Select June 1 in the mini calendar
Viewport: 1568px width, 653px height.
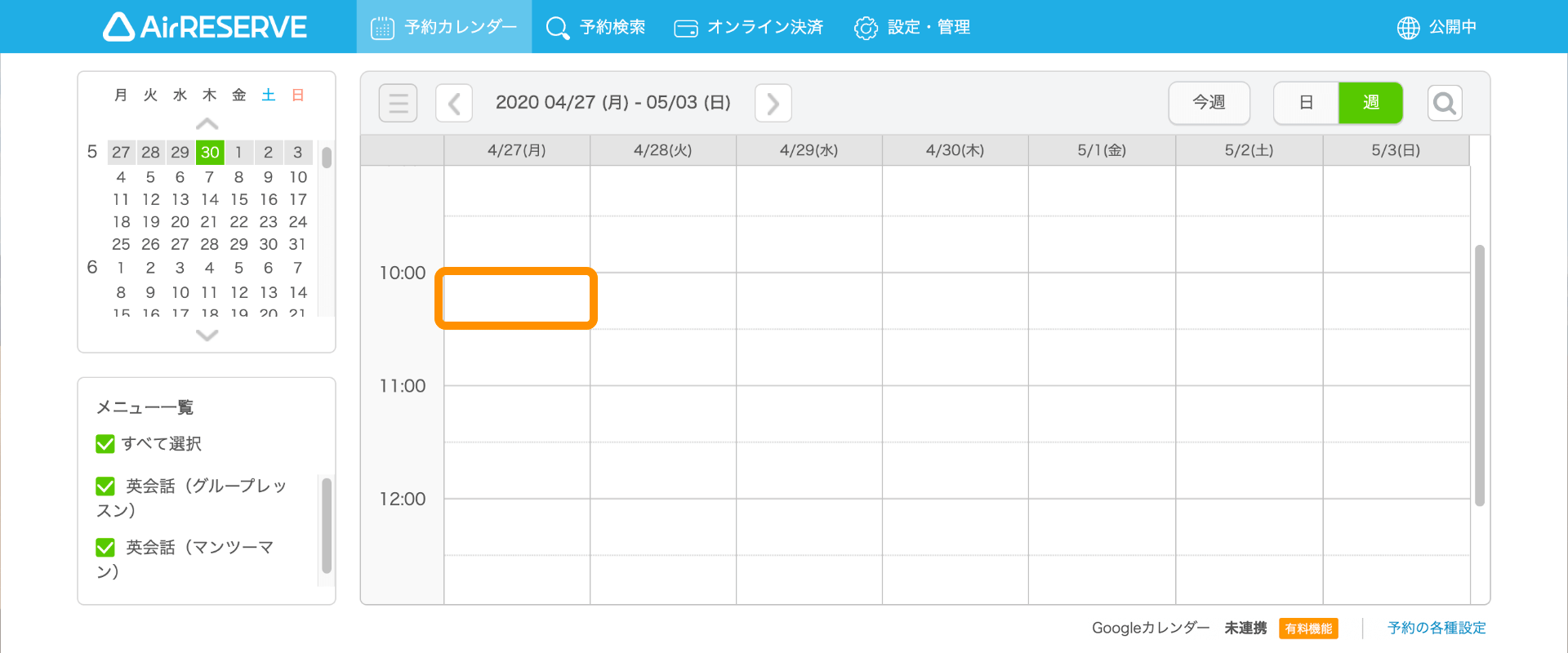[121, 268]
